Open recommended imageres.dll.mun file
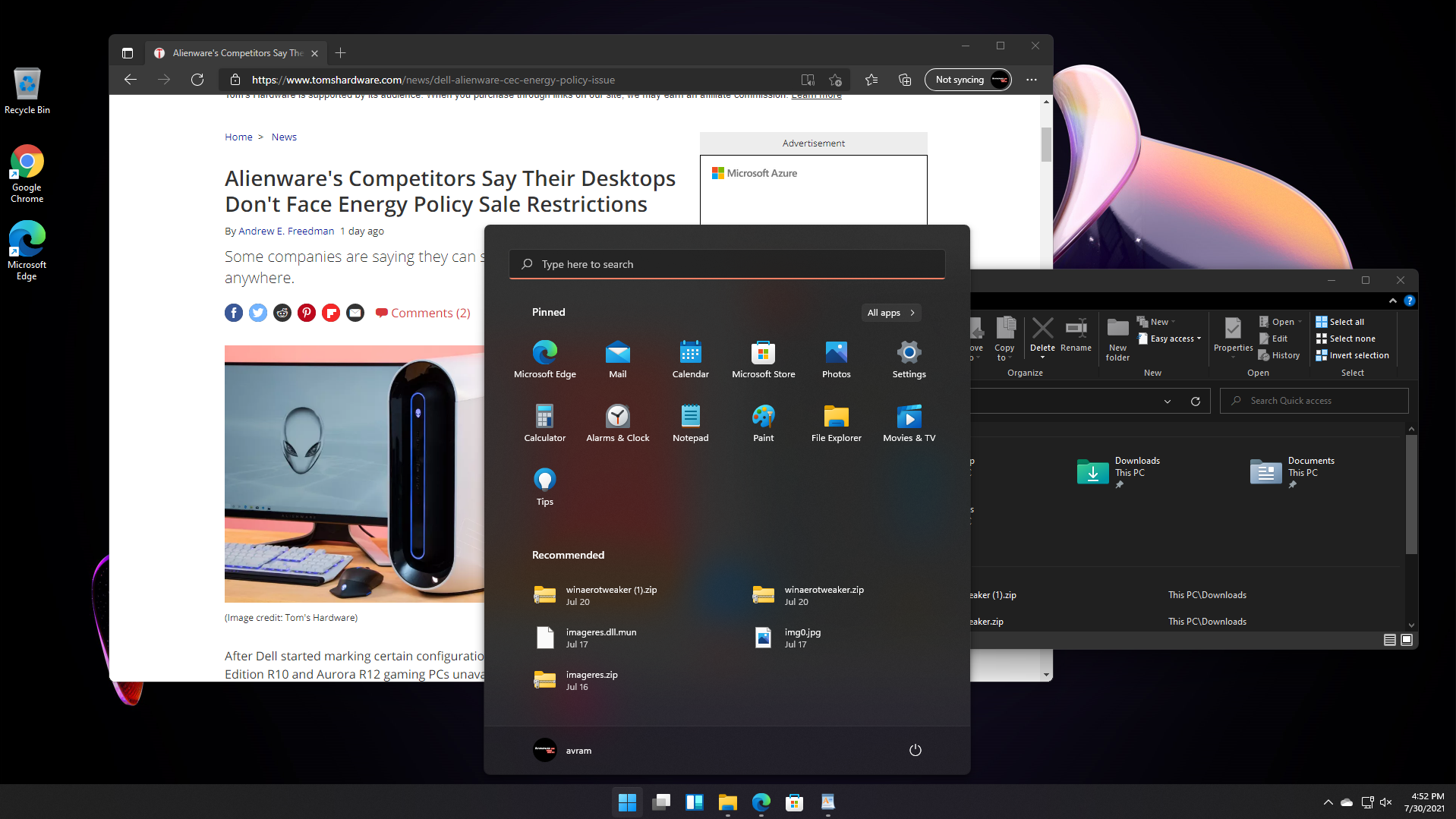The width and height of the screenshot is (1456, 819). [586, 638]
